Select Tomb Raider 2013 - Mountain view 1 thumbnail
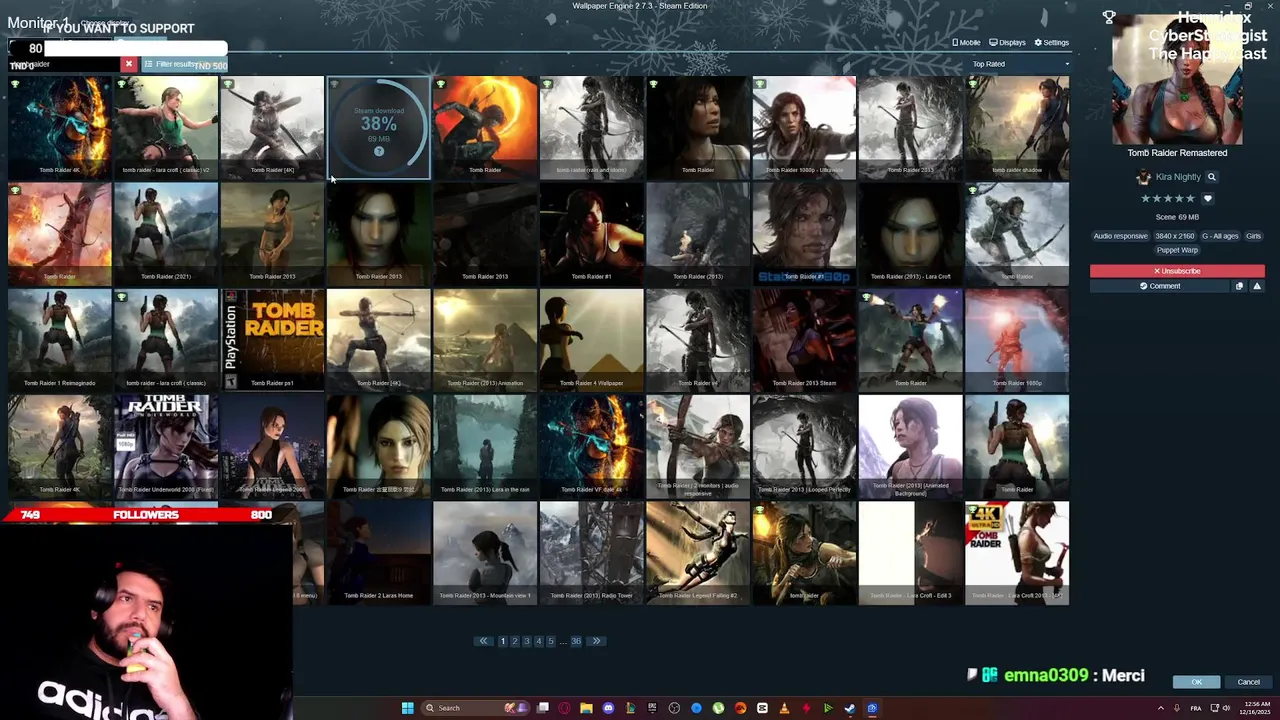 tap(485, 553)
